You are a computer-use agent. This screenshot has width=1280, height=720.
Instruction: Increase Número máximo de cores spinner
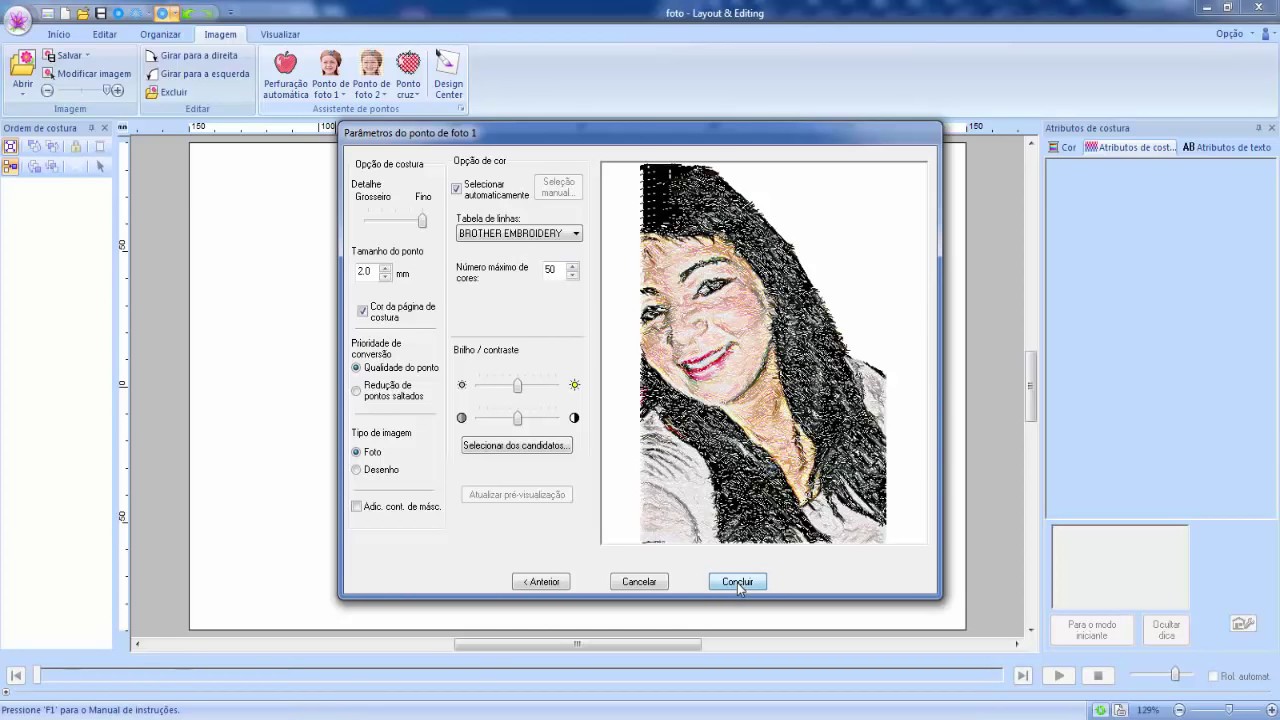point(573,266)
